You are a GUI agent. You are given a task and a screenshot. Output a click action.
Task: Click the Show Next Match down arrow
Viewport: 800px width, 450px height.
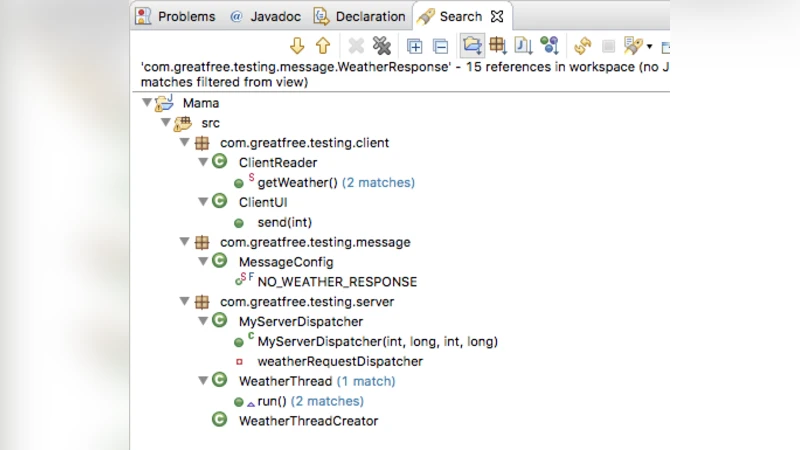pyautogui.click(x=297, y=46)
